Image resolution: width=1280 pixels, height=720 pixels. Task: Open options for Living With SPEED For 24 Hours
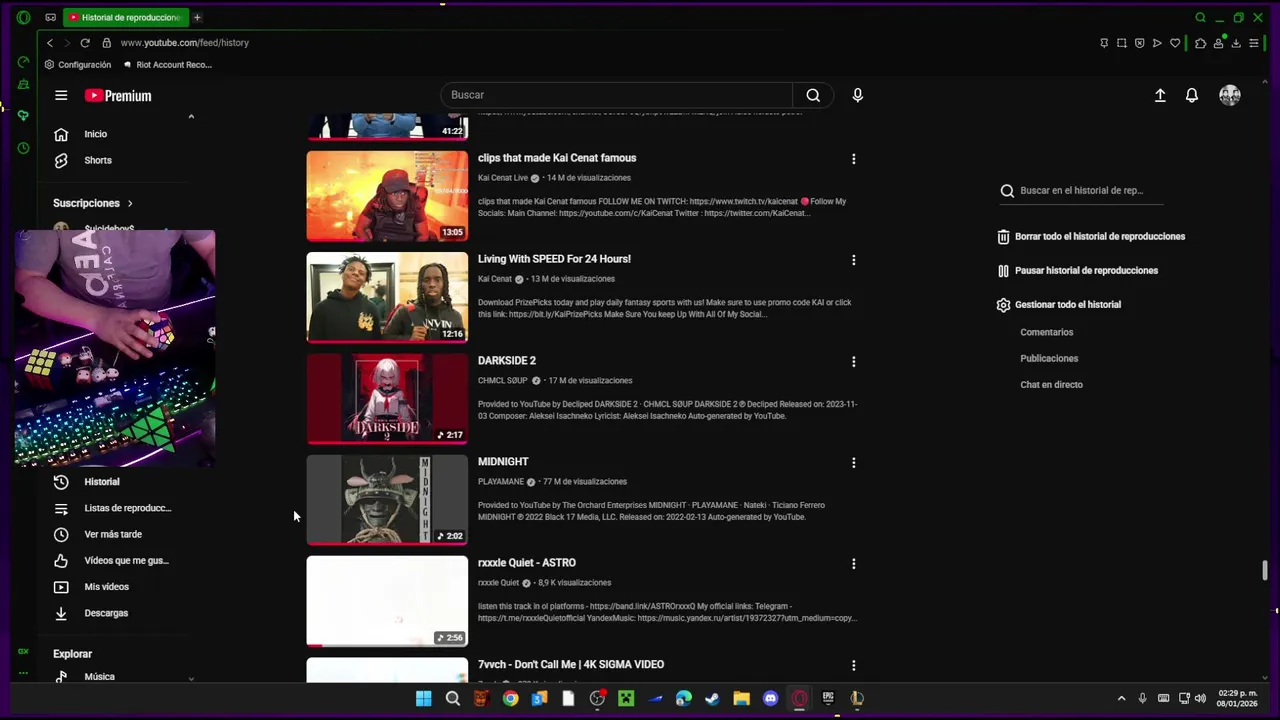click(853, 260)
